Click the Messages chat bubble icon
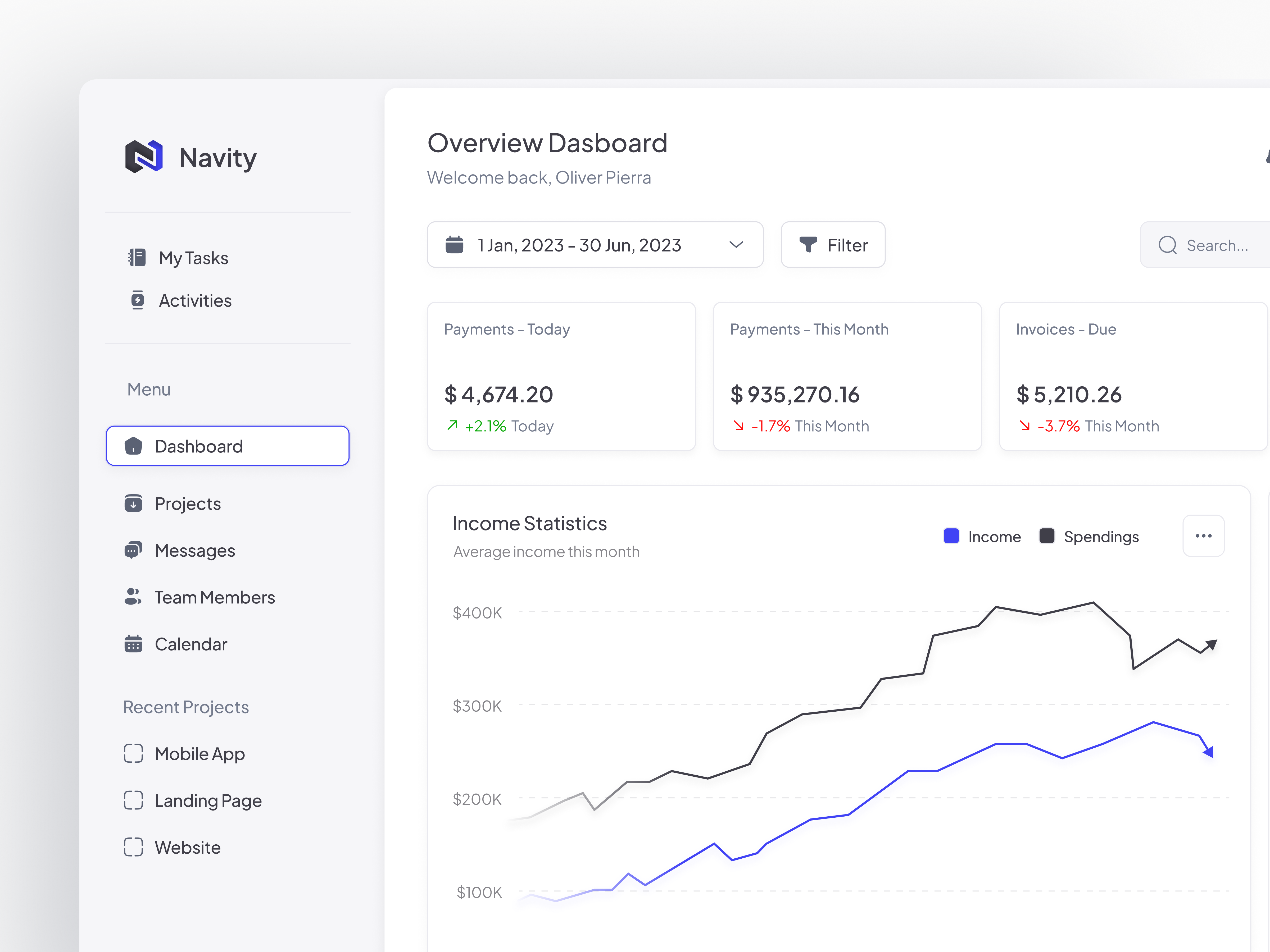Viewport: 1270px width, 952px height. pyautogui.click(x=134, y=550)
